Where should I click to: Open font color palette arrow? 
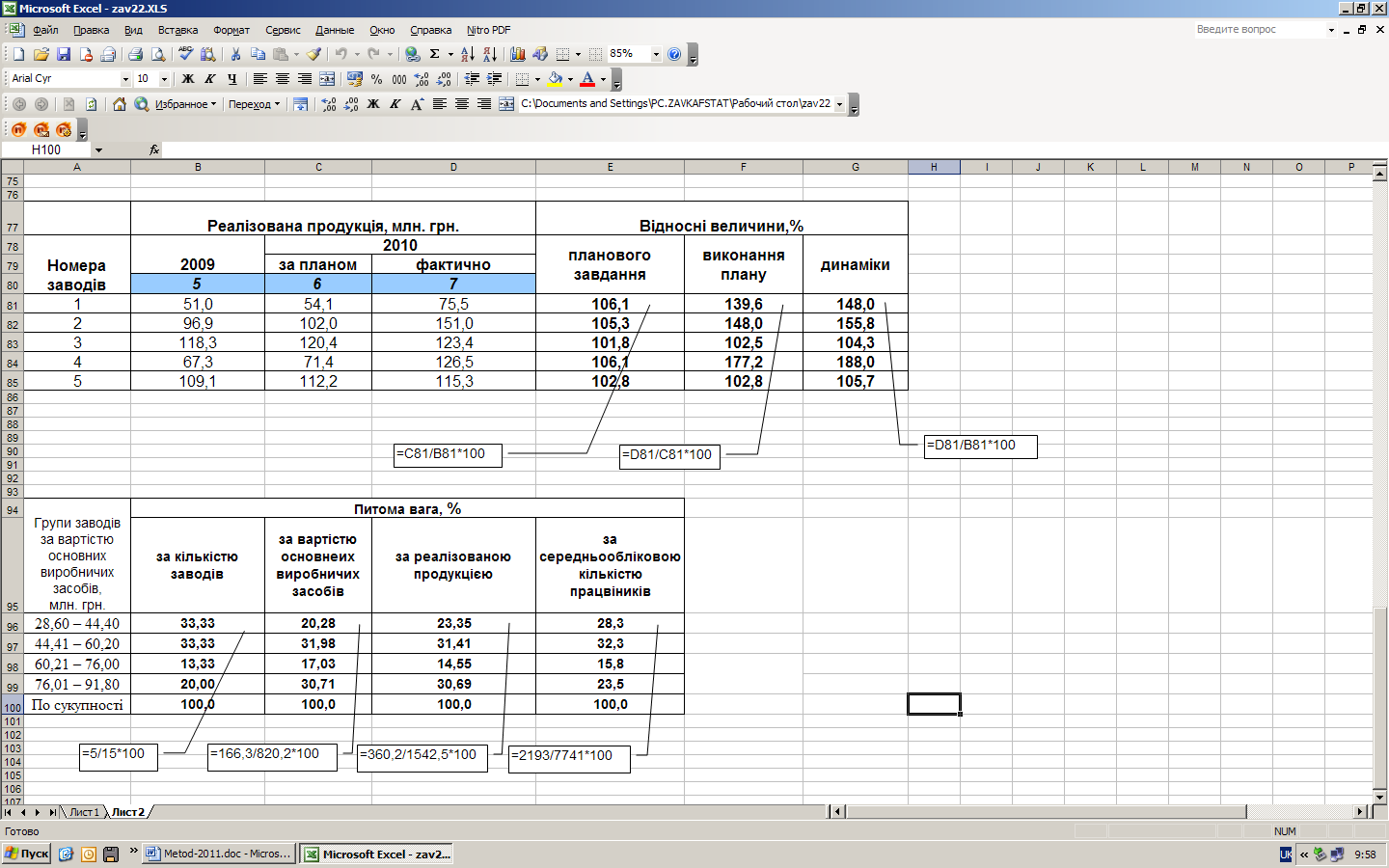click(x=603, y=79)
